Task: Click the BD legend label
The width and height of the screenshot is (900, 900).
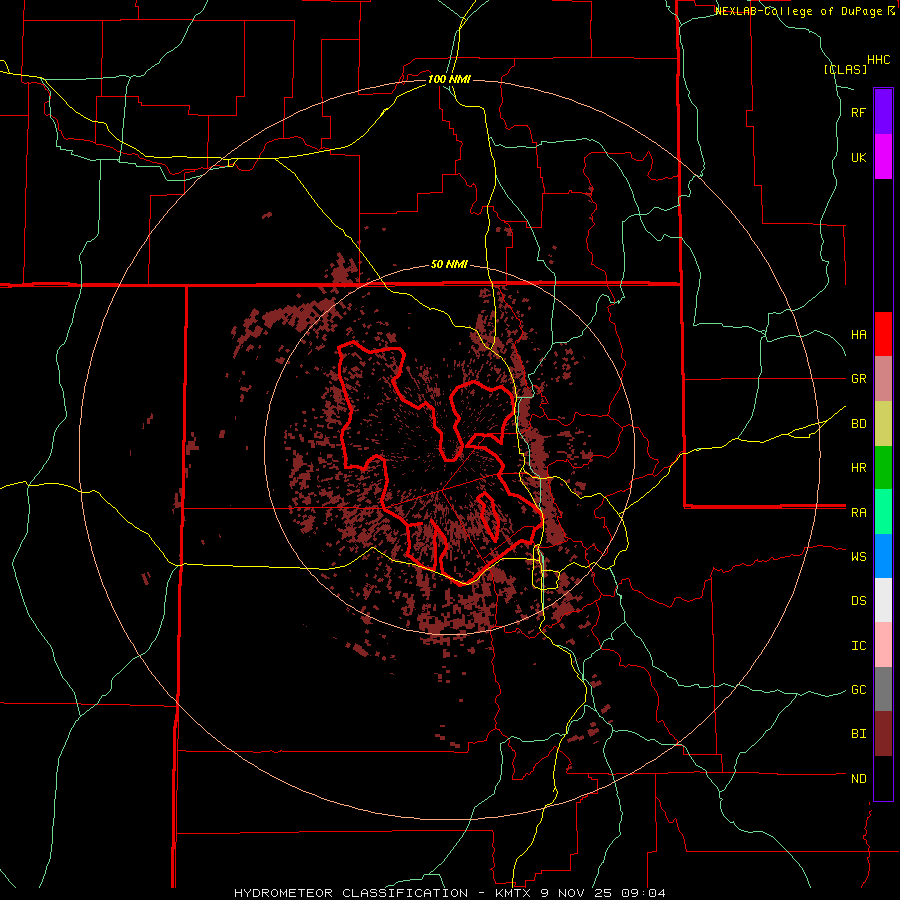Action: [858, 424]
